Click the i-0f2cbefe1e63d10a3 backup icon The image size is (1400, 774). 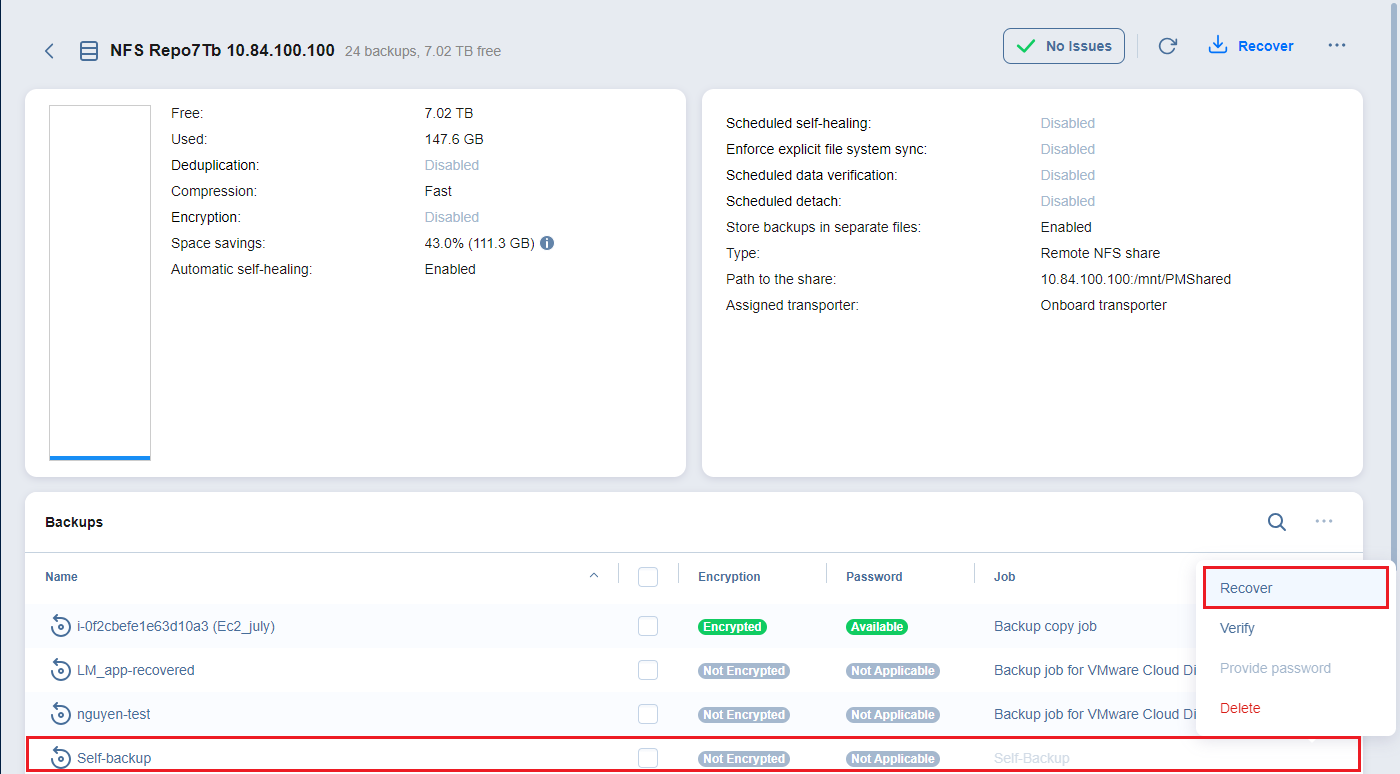(61, 626)
